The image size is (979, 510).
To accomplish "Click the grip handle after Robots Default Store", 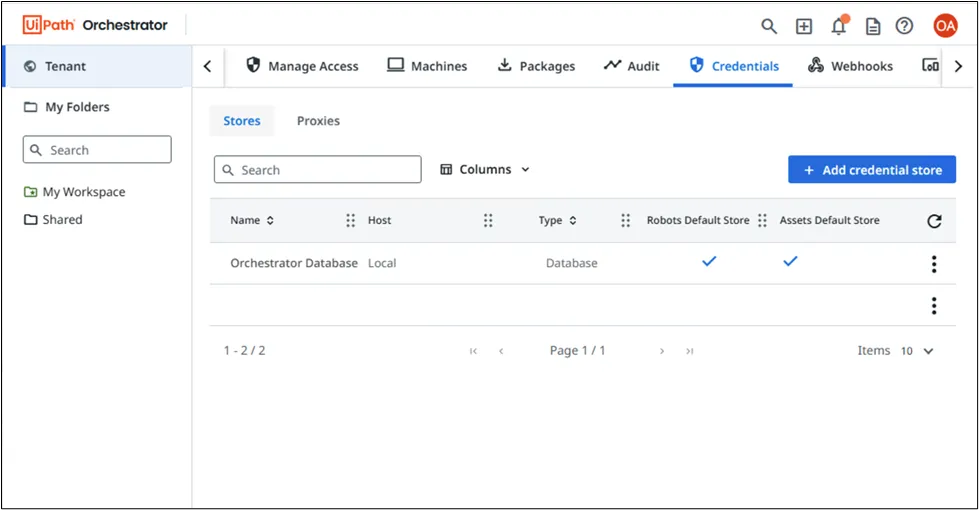I will point(762,220).
